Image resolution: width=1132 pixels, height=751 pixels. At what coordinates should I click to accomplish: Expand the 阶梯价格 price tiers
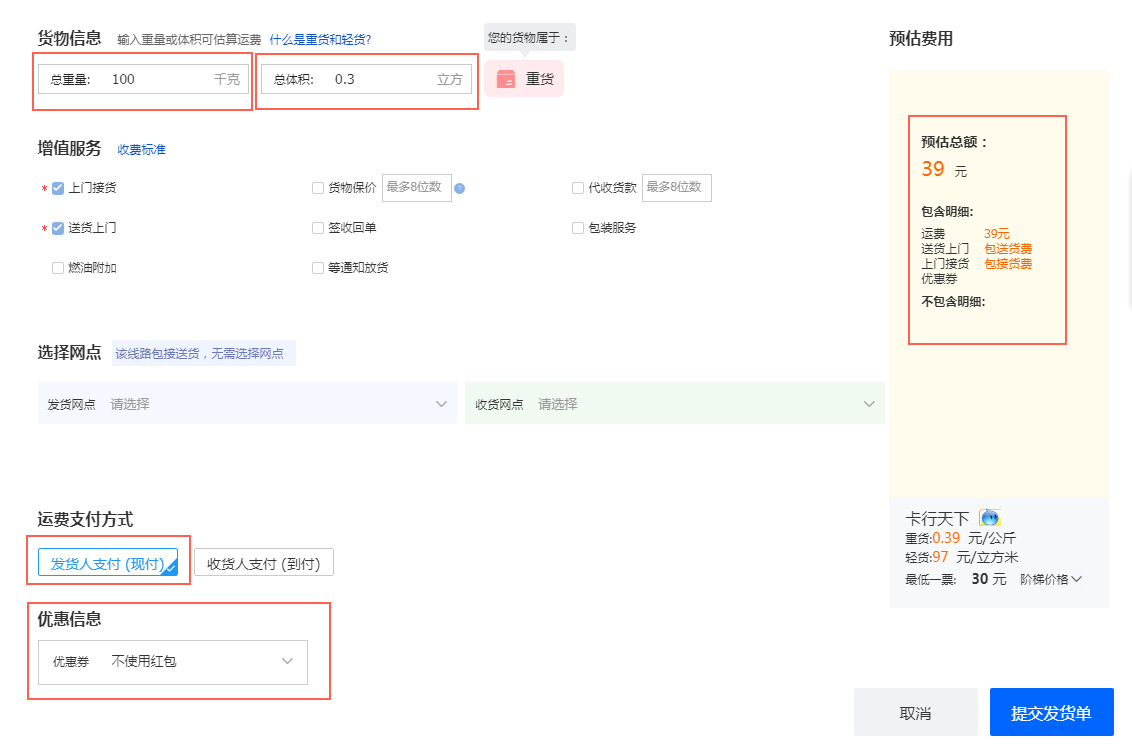(1050, 579)
